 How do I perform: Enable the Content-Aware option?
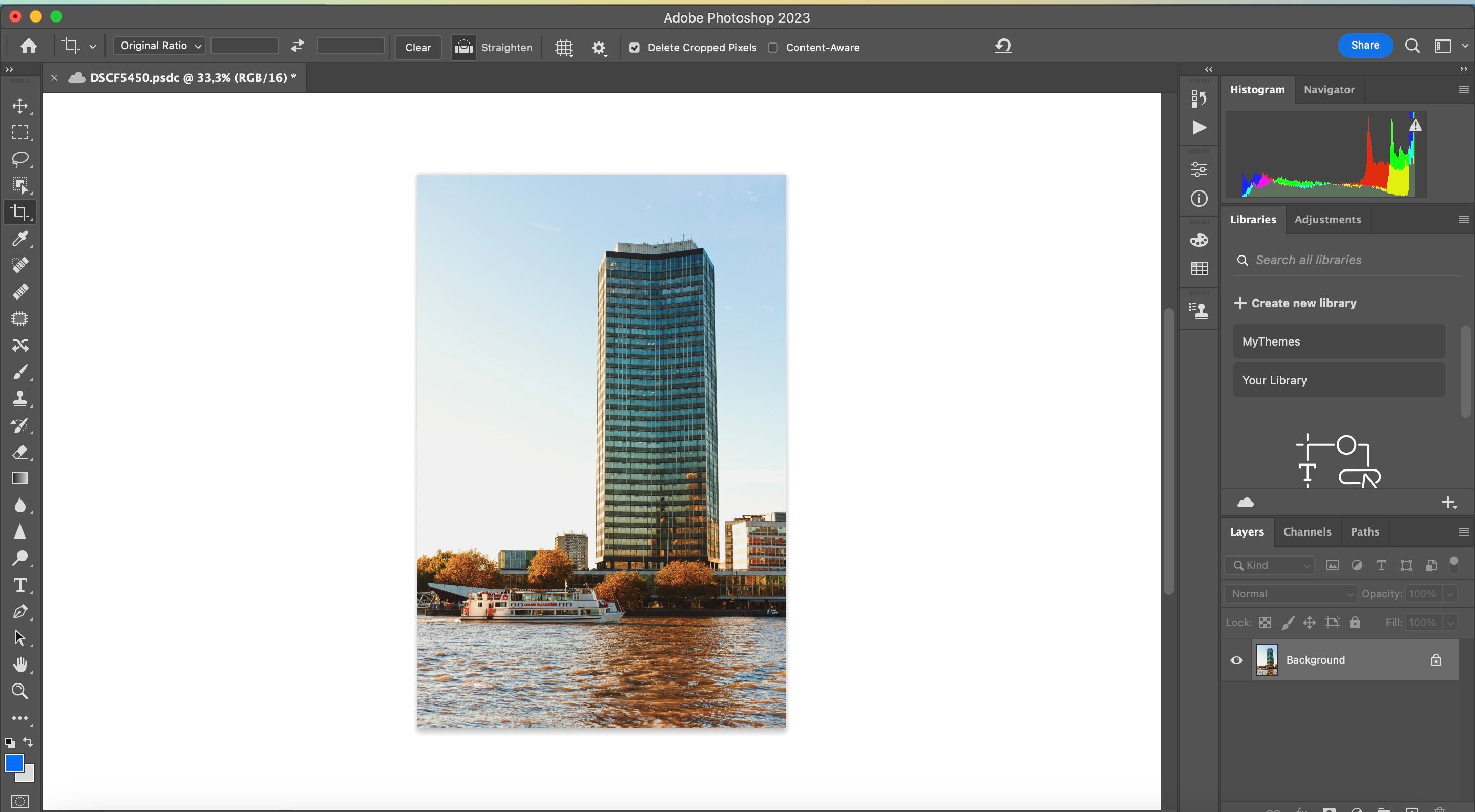[x=772, y=48]
